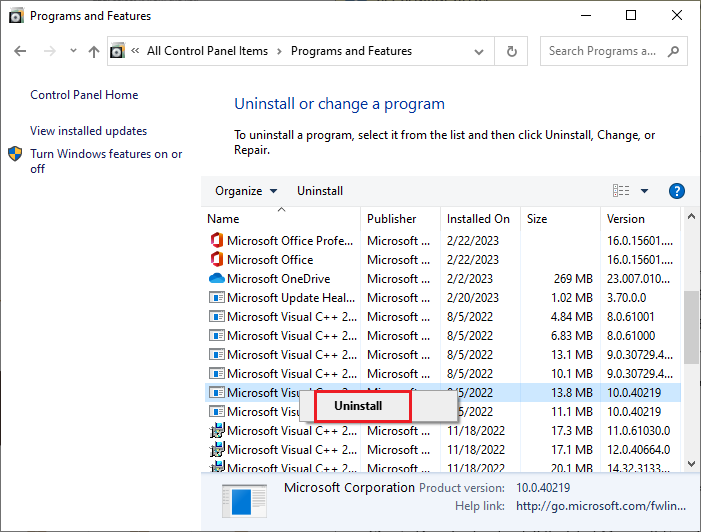
Task: Click Programs and Features breadcrumb
Action: pyautogui.click(x=351, y=51)
